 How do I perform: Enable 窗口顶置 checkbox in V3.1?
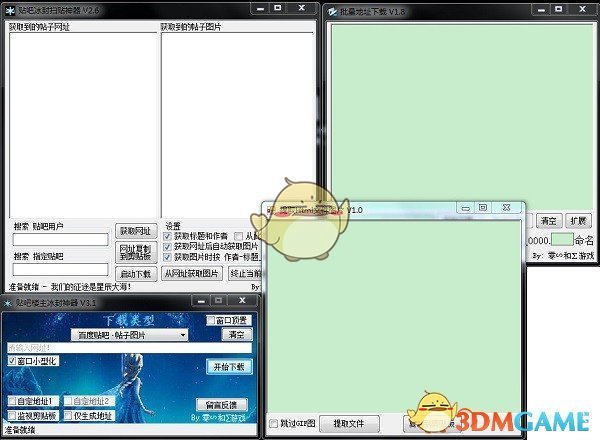(211, 320)
